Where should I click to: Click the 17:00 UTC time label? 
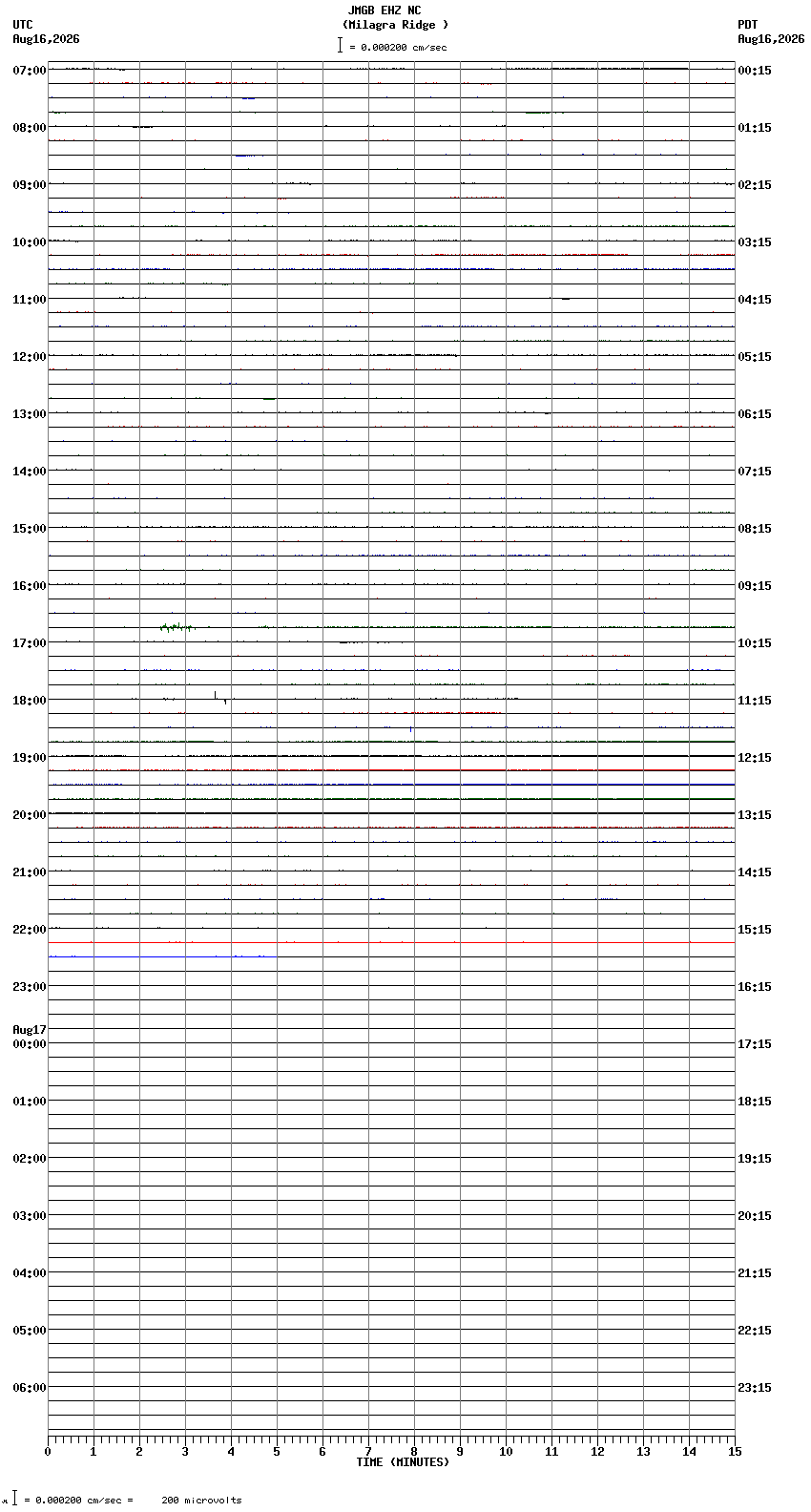pyautogui.click(x=30, y=643)
